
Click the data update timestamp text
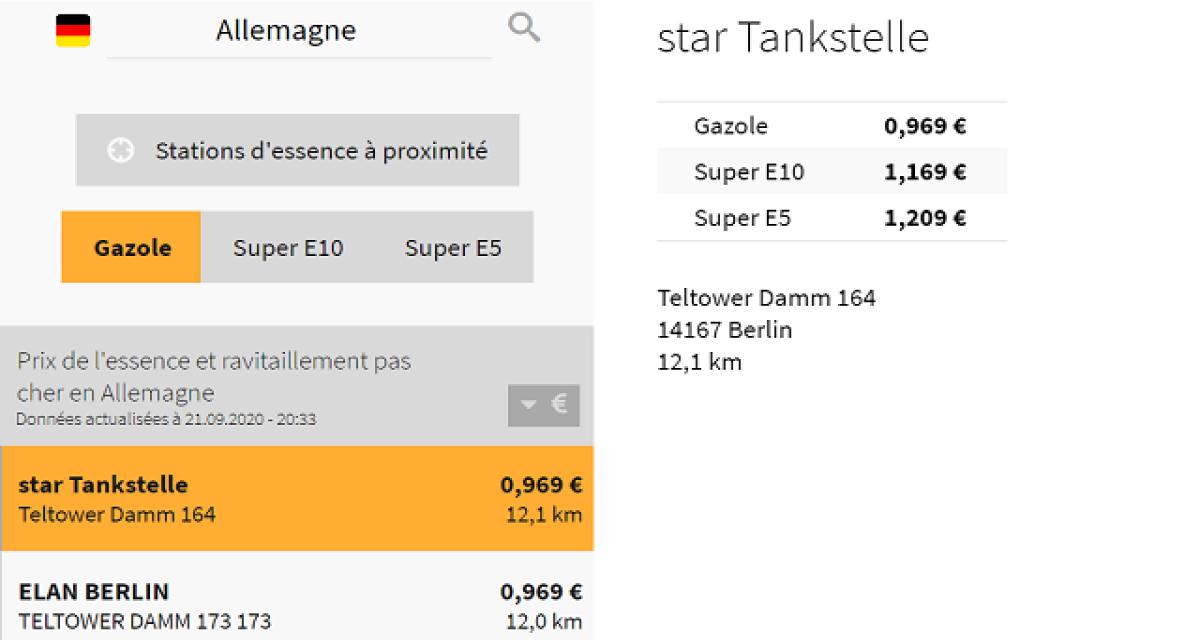pos(166,420)
